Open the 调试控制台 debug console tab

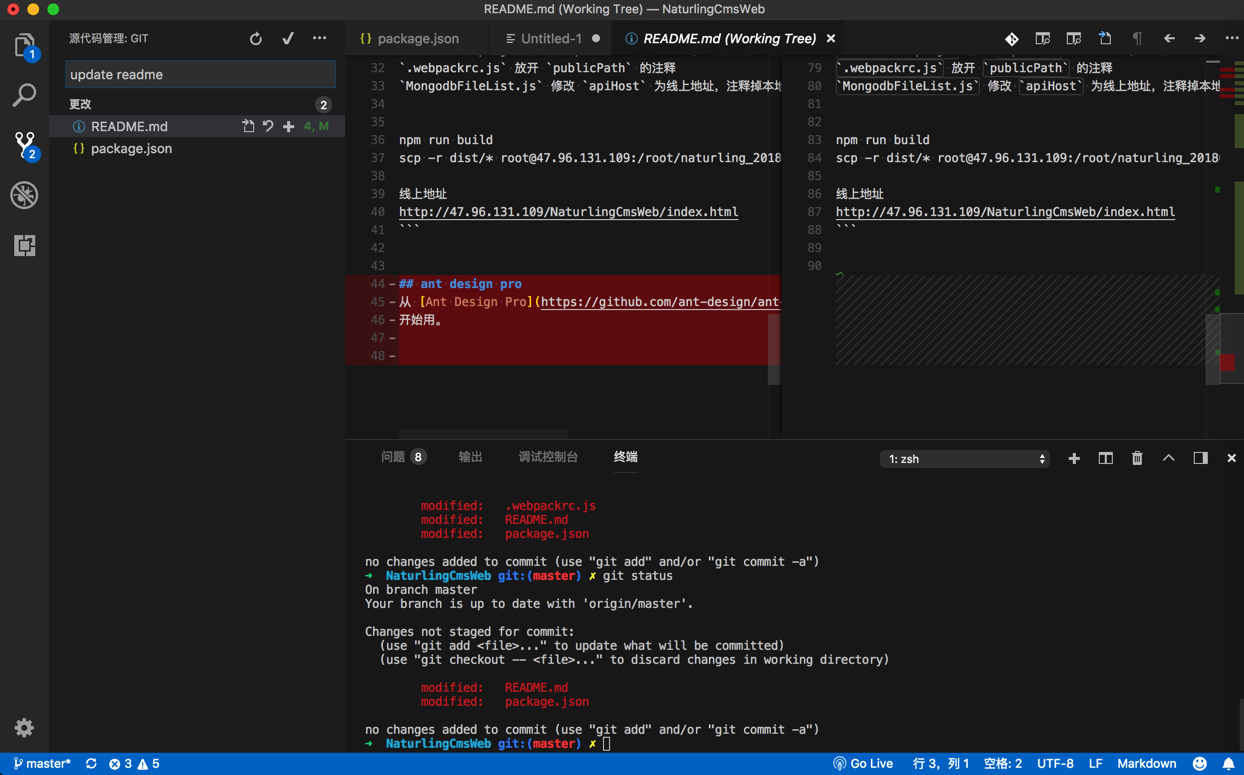(x=548, y=457)
